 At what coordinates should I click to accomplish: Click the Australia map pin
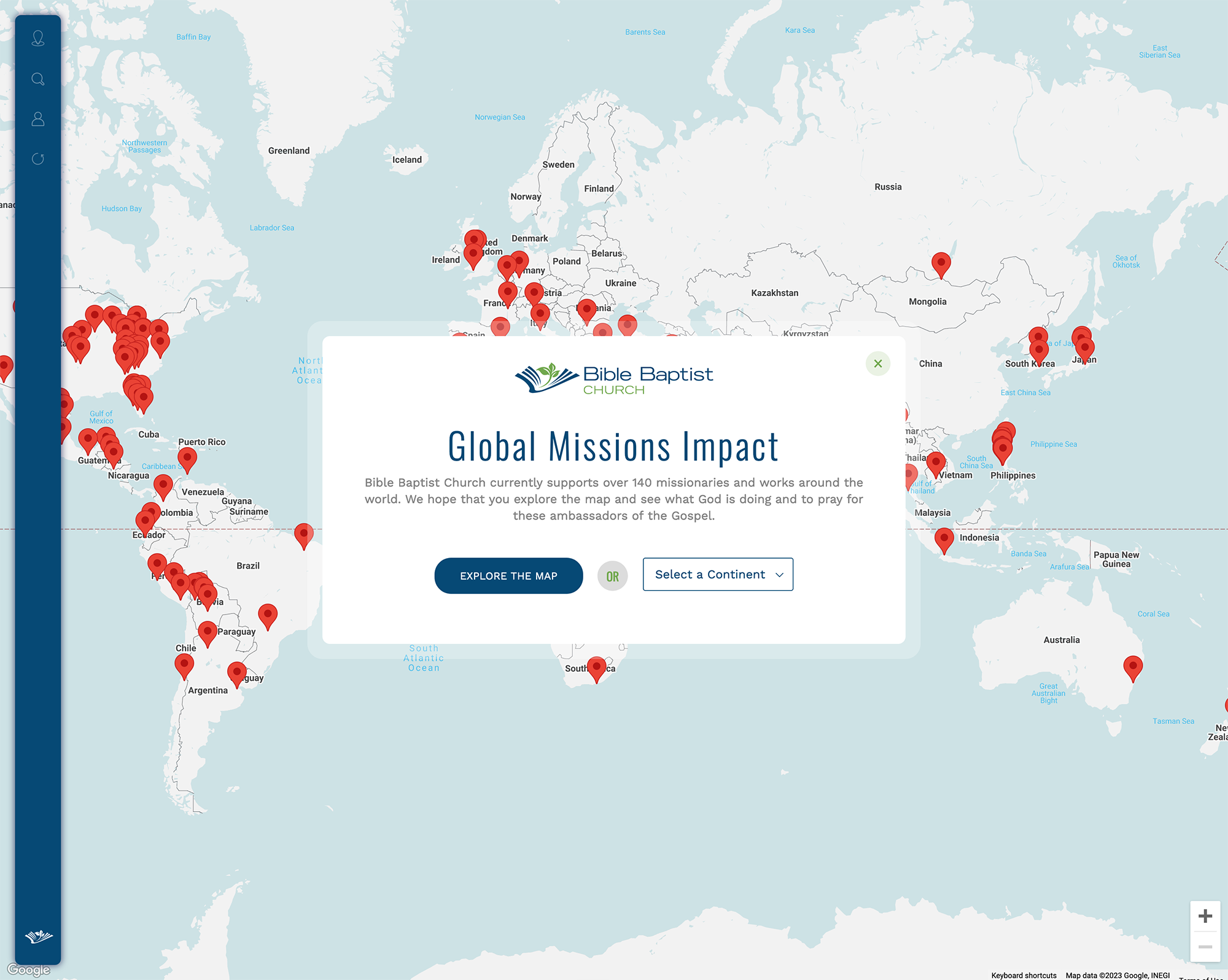(1133, 667)
